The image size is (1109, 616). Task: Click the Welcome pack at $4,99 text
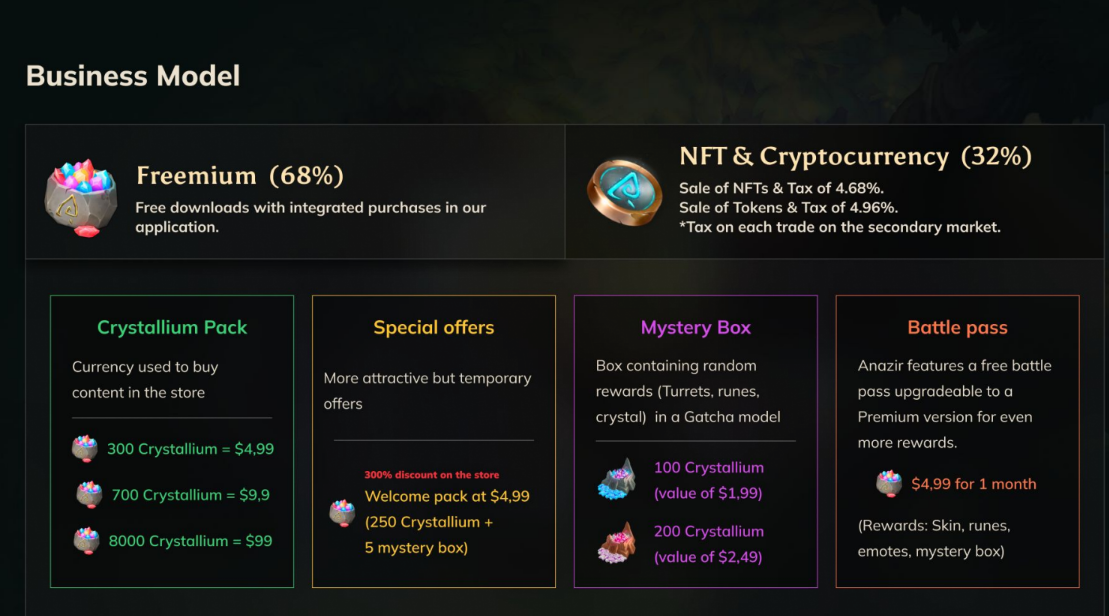pyautogui.click(x=447, y=496)
